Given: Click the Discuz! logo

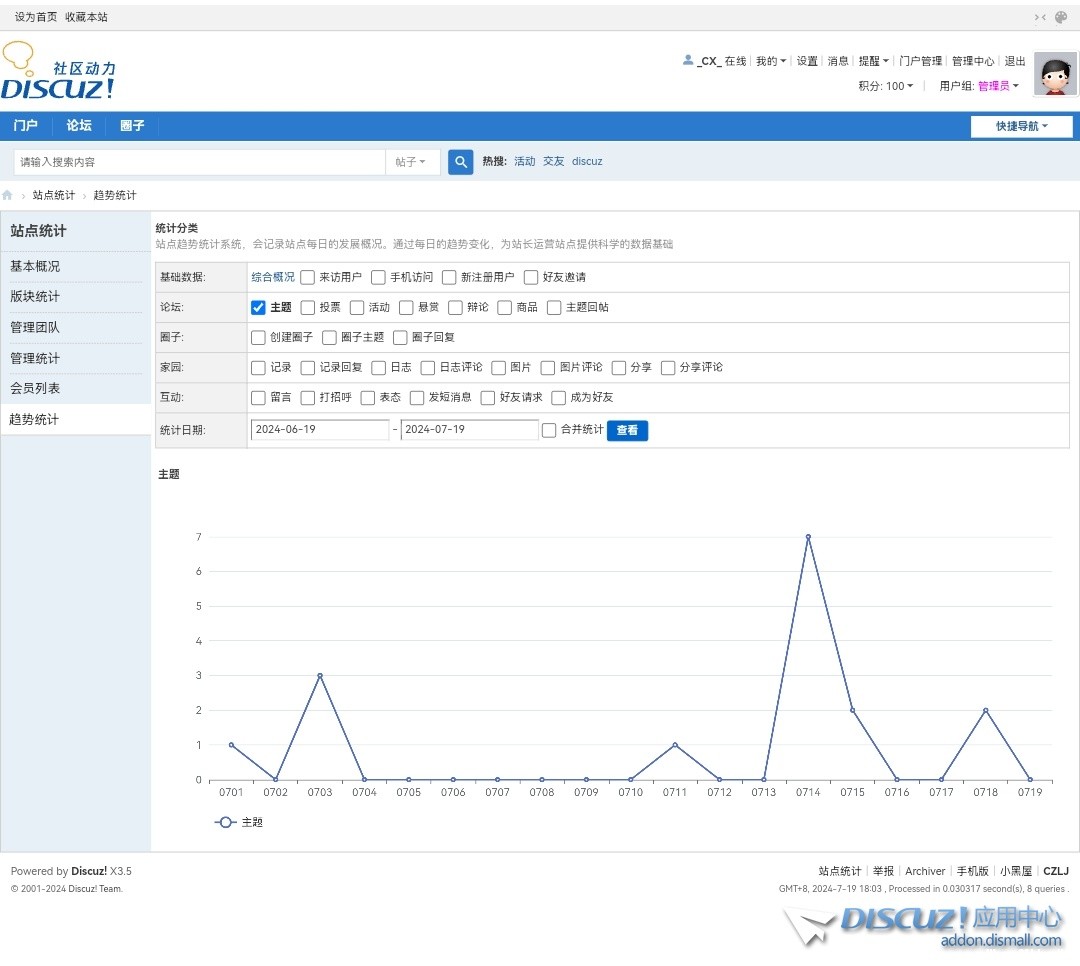Looking at the screenshot, I should 58,72.
